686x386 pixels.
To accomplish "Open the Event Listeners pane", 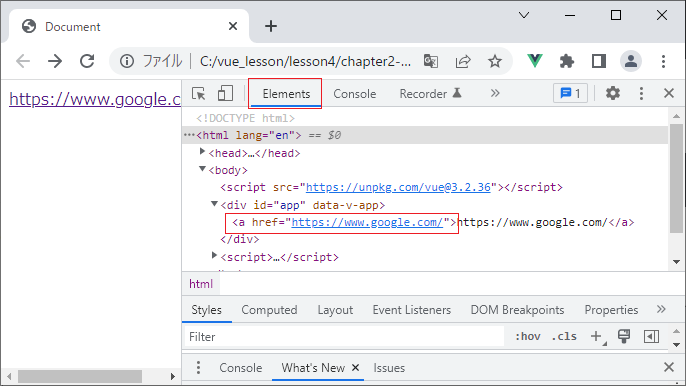I will point(412,310).
